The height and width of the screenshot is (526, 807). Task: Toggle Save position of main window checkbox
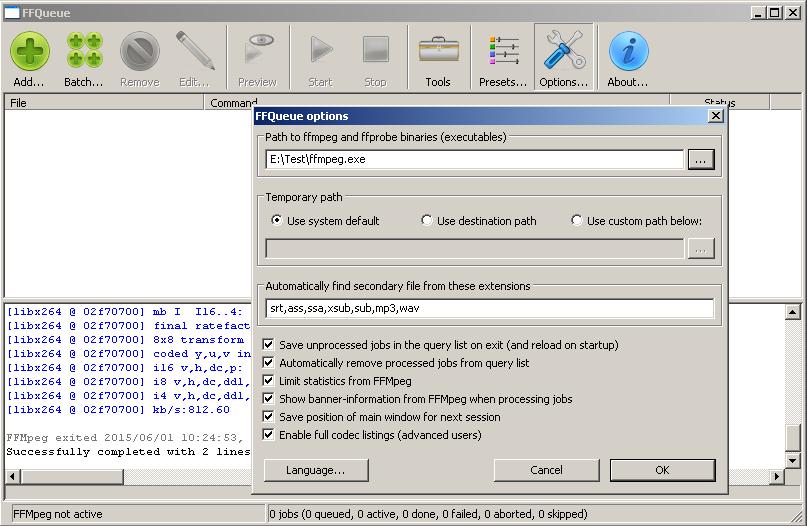point(268,416)
